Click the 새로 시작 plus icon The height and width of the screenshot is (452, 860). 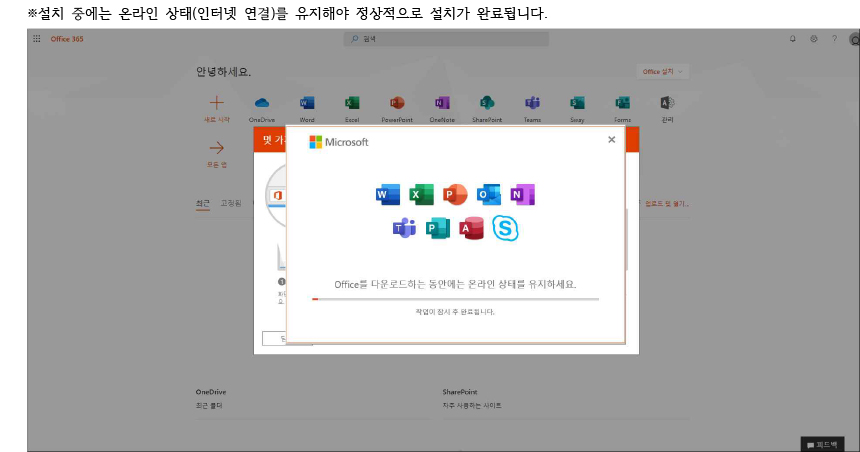point(217,103)
